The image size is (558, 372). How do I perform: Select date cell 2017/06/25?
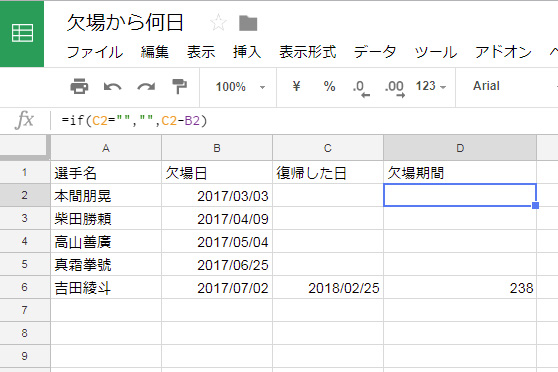(217, 264)
